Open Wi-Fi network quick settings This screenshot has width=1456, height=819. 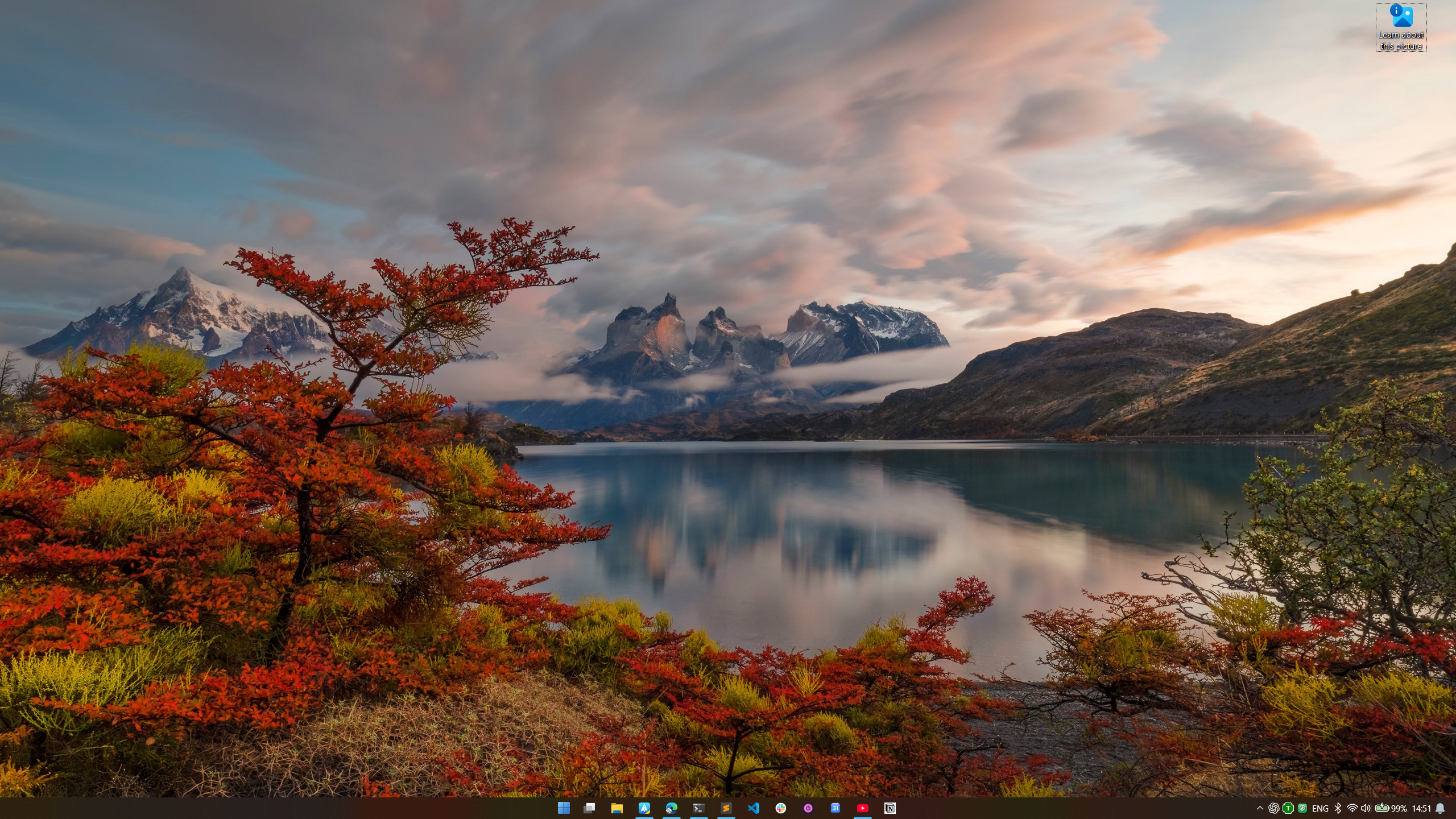pyautogui.click(x=1352, y=808)
